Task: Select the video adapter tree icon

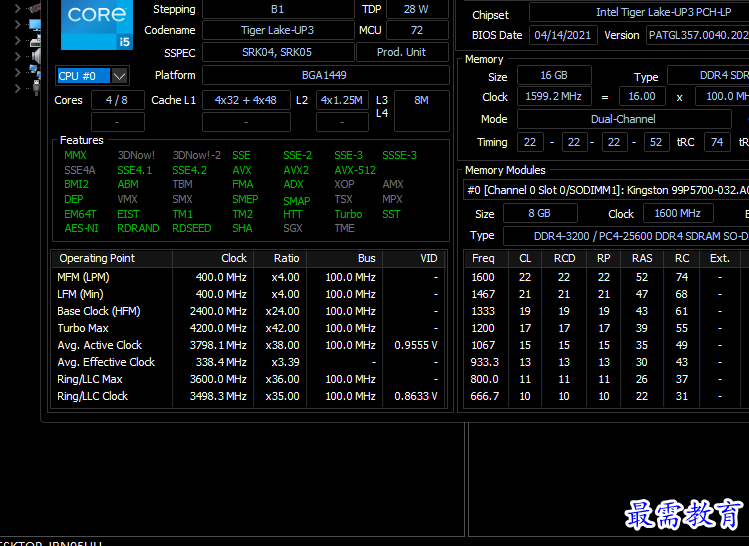Action: (x=35, y=8)
